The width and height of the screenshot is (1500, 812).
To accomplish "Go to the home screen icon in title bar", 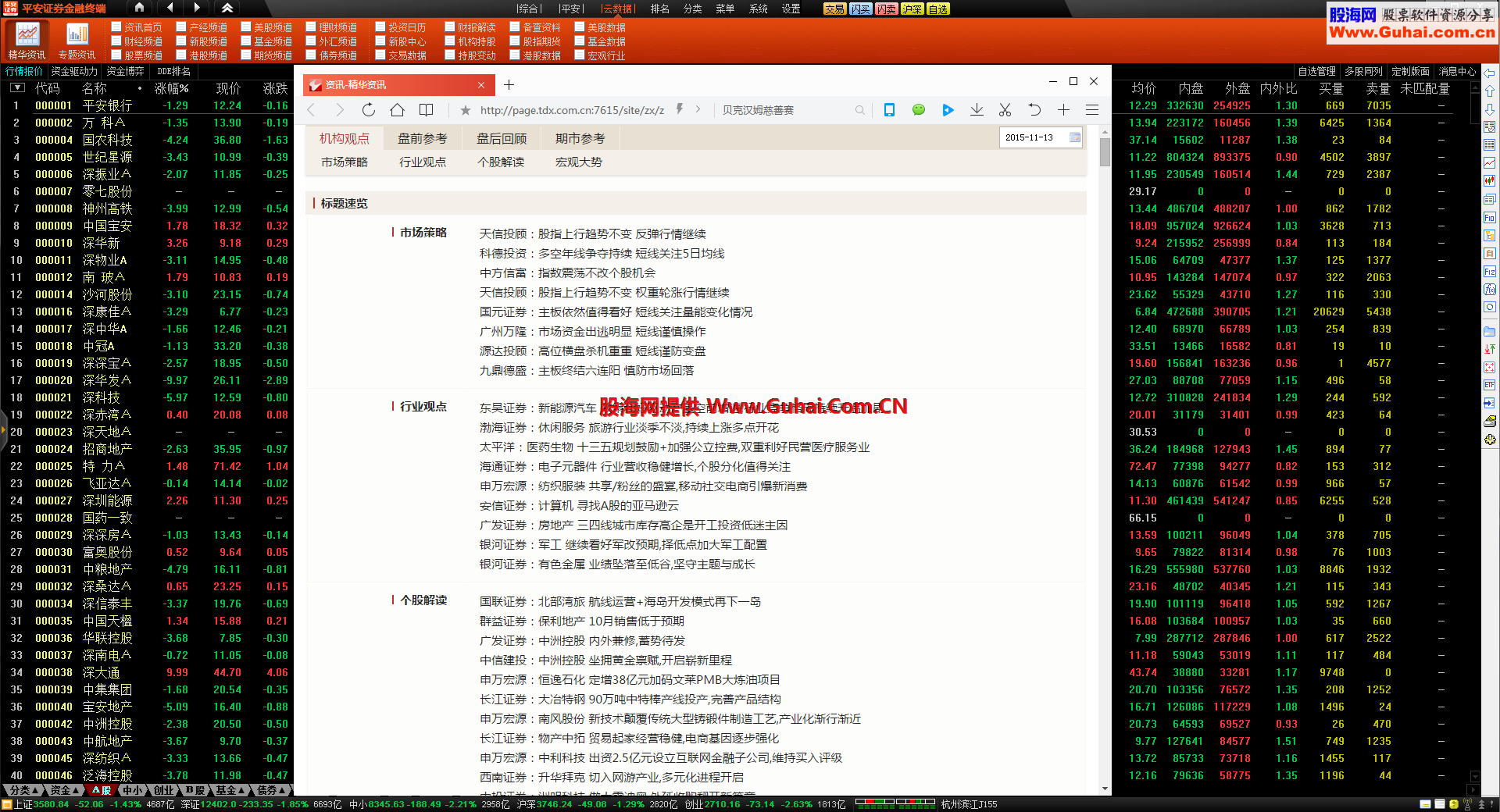I will coord(140,8).
